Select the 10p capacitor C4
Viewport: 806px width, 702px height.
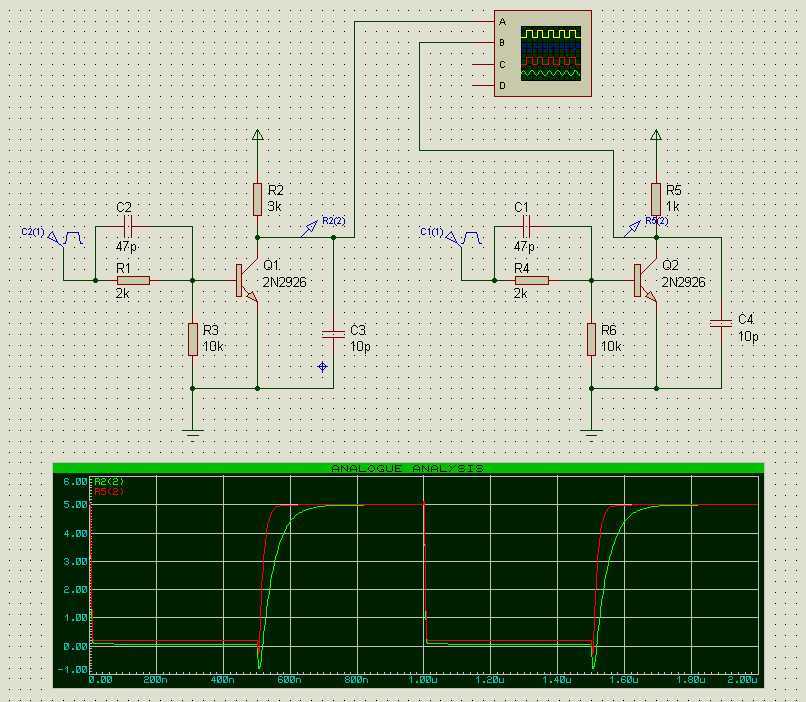coord(720,323)
